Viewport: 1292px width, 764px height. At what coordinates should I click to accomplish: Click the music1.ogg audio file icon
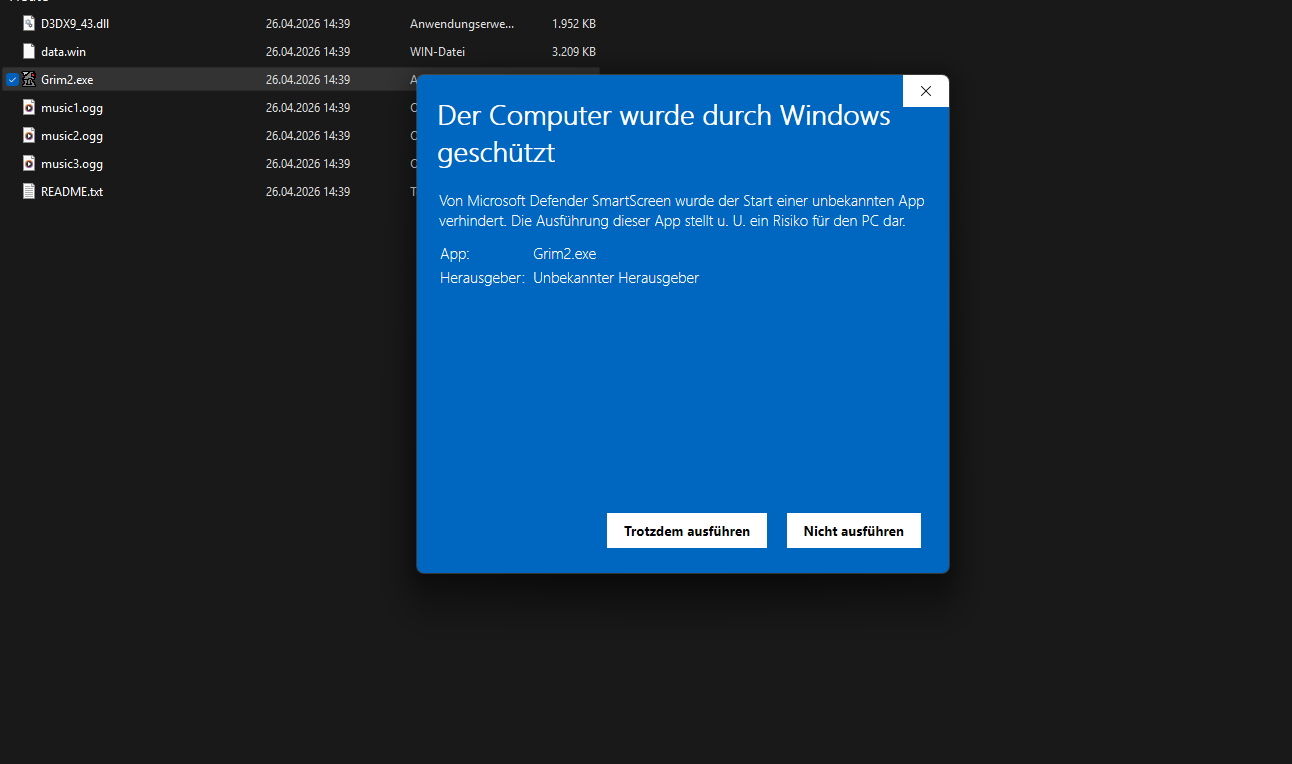pos(29,107)
